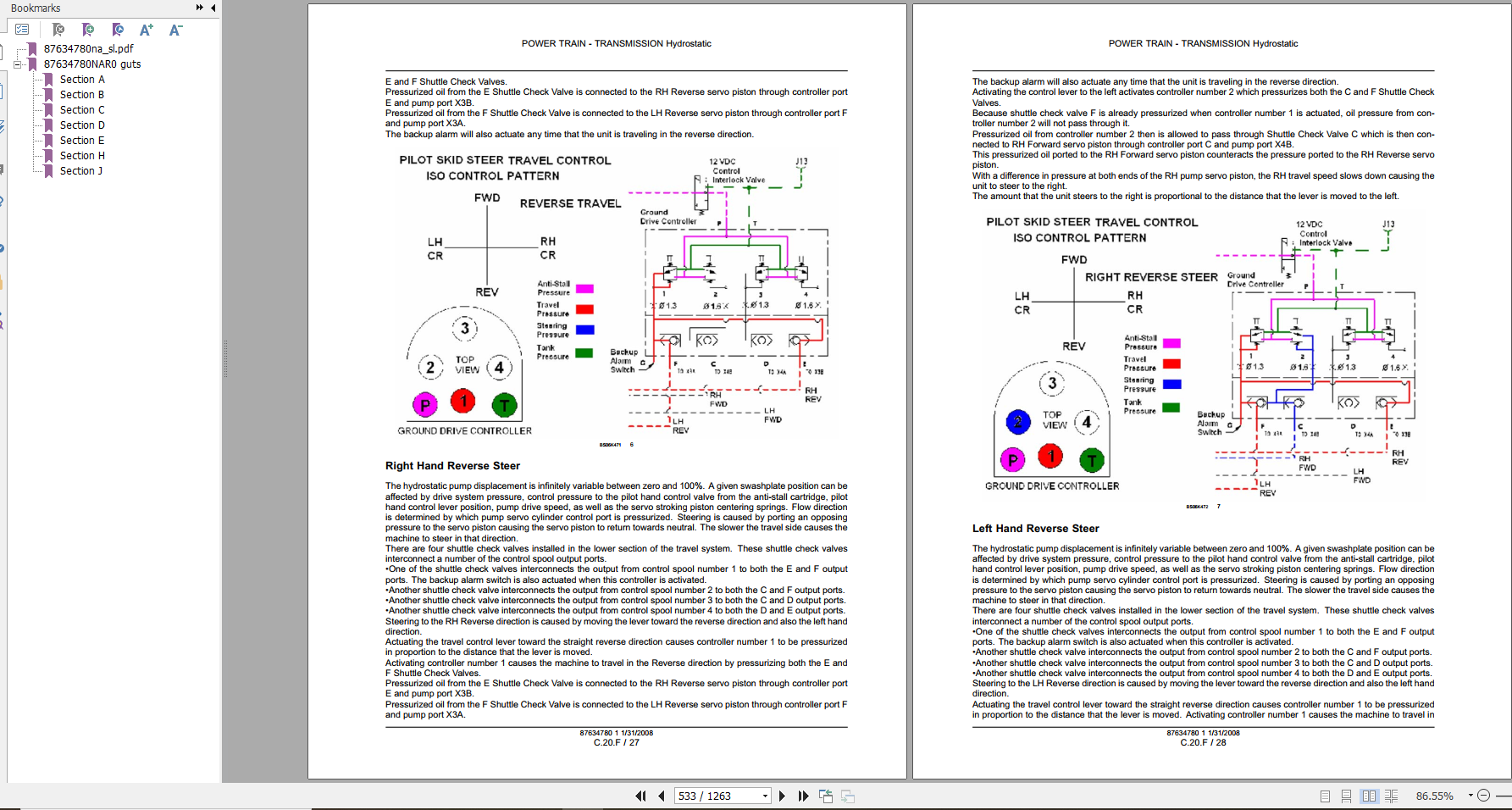Image resolution: width=1512 pixels, height=810 pixels.
Task: Open the zoom percentage dropdown
Action: [x=1470, y=796]
